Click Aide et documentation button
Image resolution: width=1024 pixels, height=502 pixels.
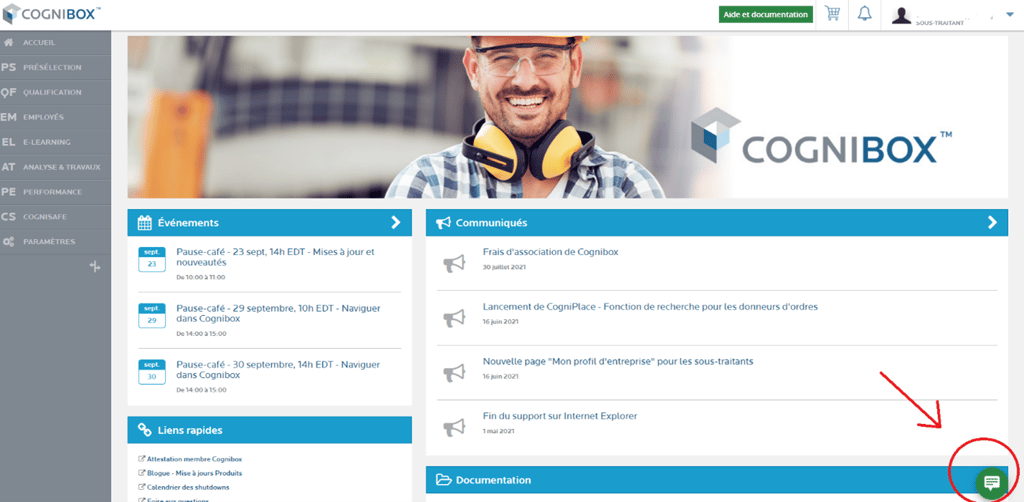click(x=765, y=14)
